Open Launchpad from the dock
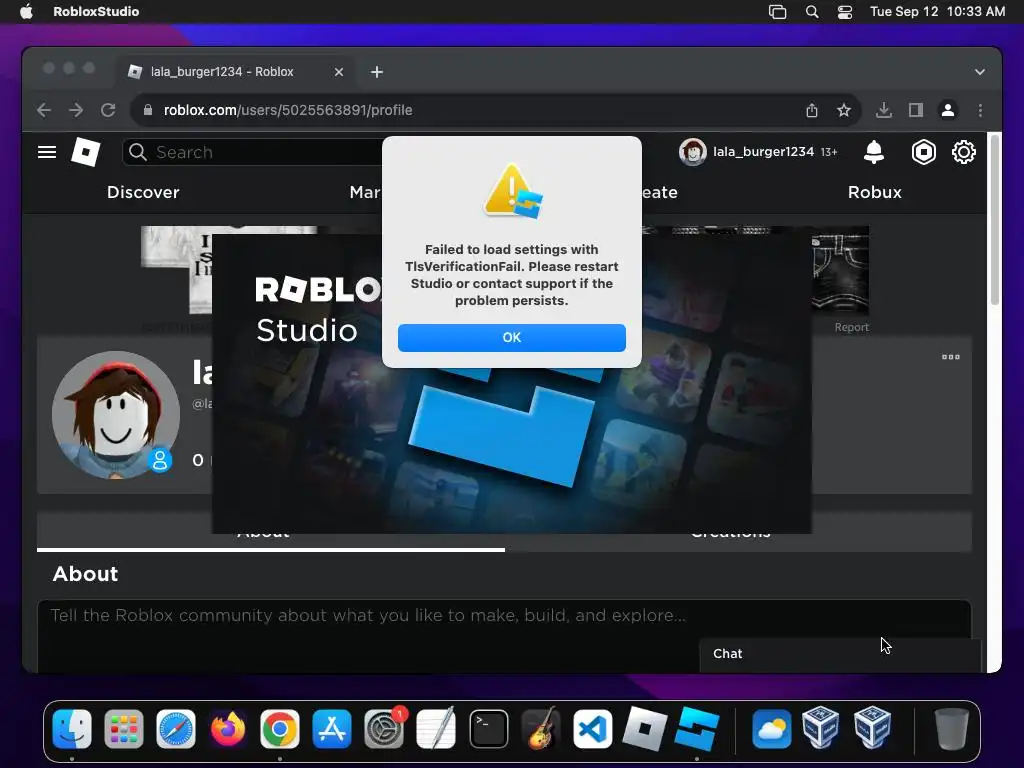The image size is (1024, 768). [x=123, y=729]
